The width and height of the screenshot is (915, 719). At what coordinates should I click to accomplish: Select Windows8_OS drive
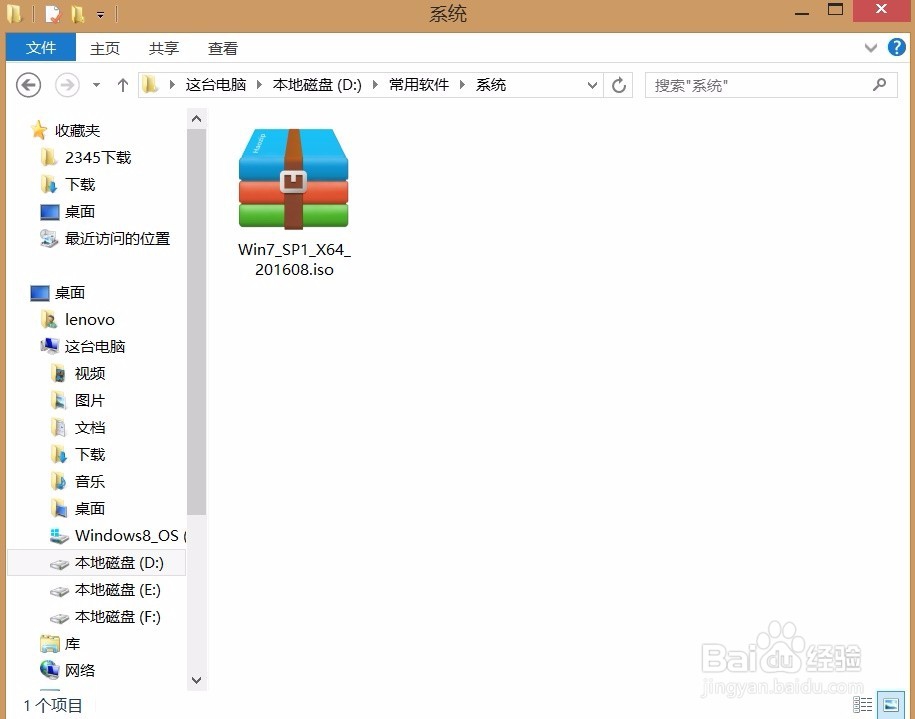point(127,536)
